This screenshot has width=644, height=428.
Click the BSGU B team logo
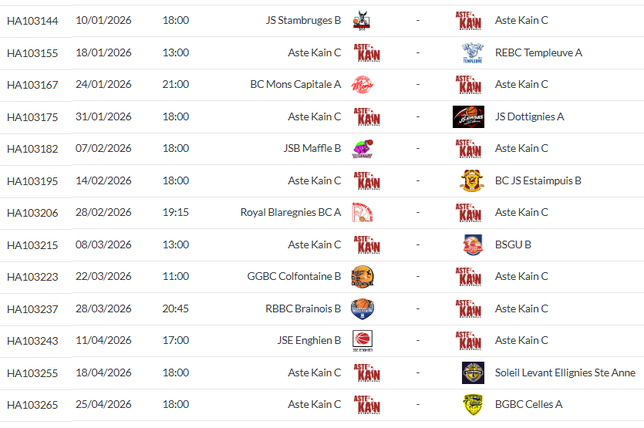tap(473, 244)
